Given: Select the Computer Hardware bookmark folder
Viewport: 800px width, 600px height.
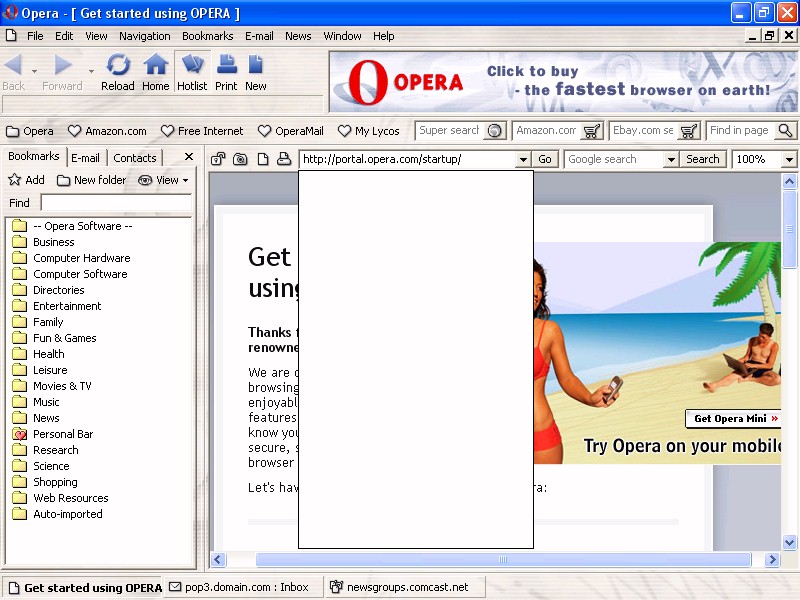Looking at the screenshot, I should coord(81,258).
